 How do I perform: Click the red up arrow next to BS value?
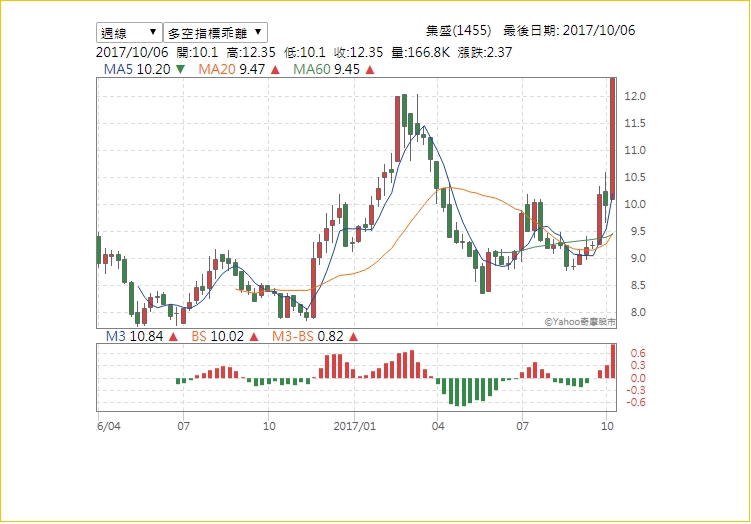[254, 337]
